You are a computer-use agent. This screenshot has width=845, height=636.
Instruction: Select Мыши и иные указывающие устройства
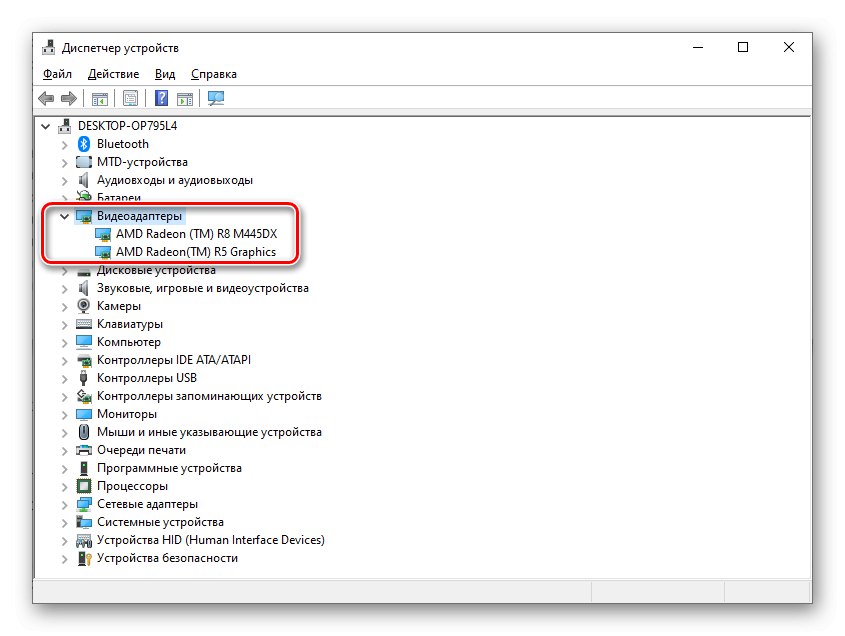[209, 432]
